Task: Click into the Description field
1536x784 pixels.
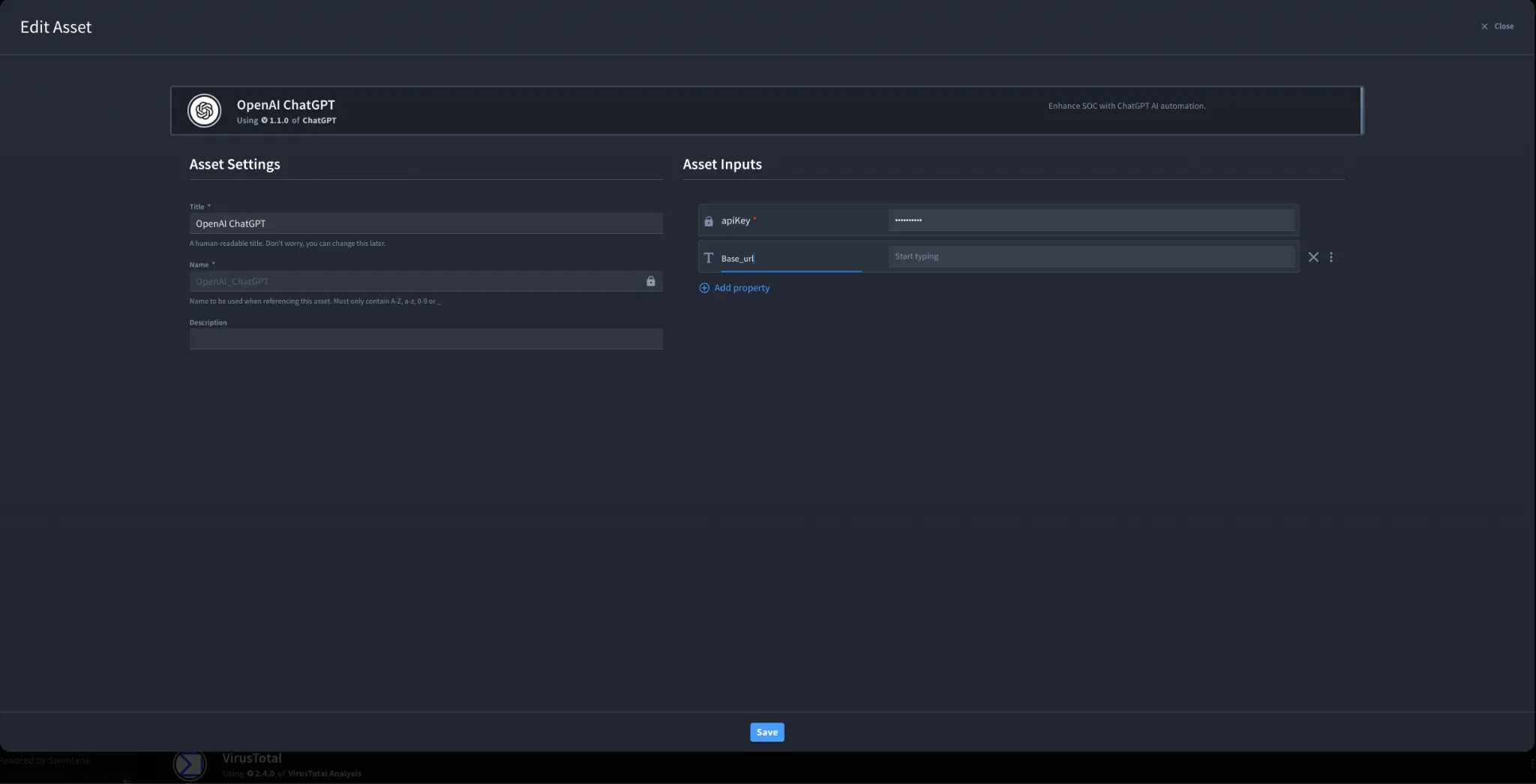Action: [426, 339]
